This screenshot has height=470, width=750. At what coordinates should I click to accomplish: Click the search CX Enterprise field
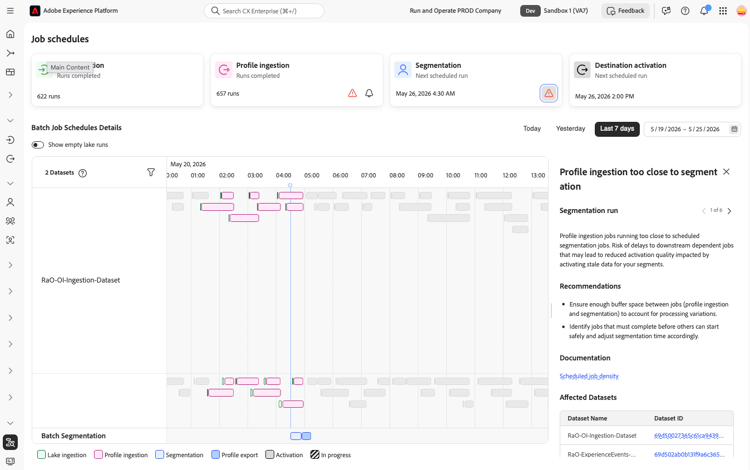tap(264, 11)
